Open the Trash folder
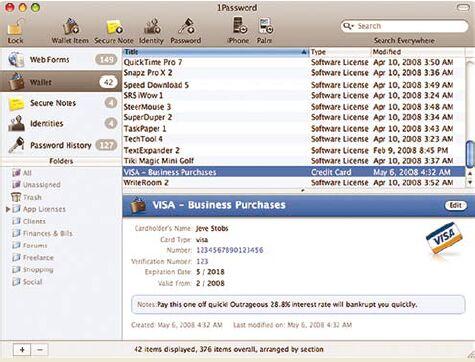 tap(27, 197)
